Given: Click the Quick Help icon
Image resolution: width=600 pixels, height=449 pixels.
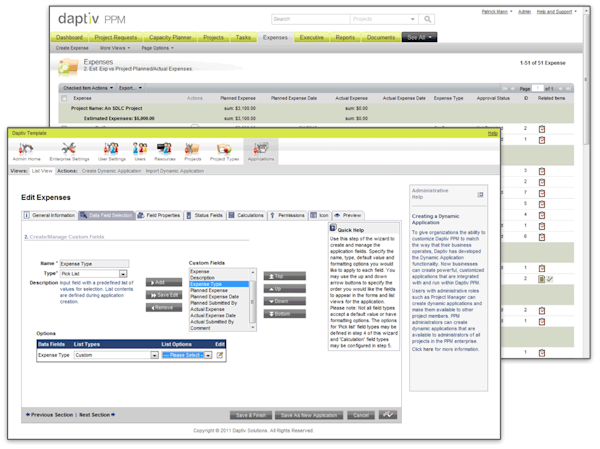Looking at the screenshot, I should [333, 227].
